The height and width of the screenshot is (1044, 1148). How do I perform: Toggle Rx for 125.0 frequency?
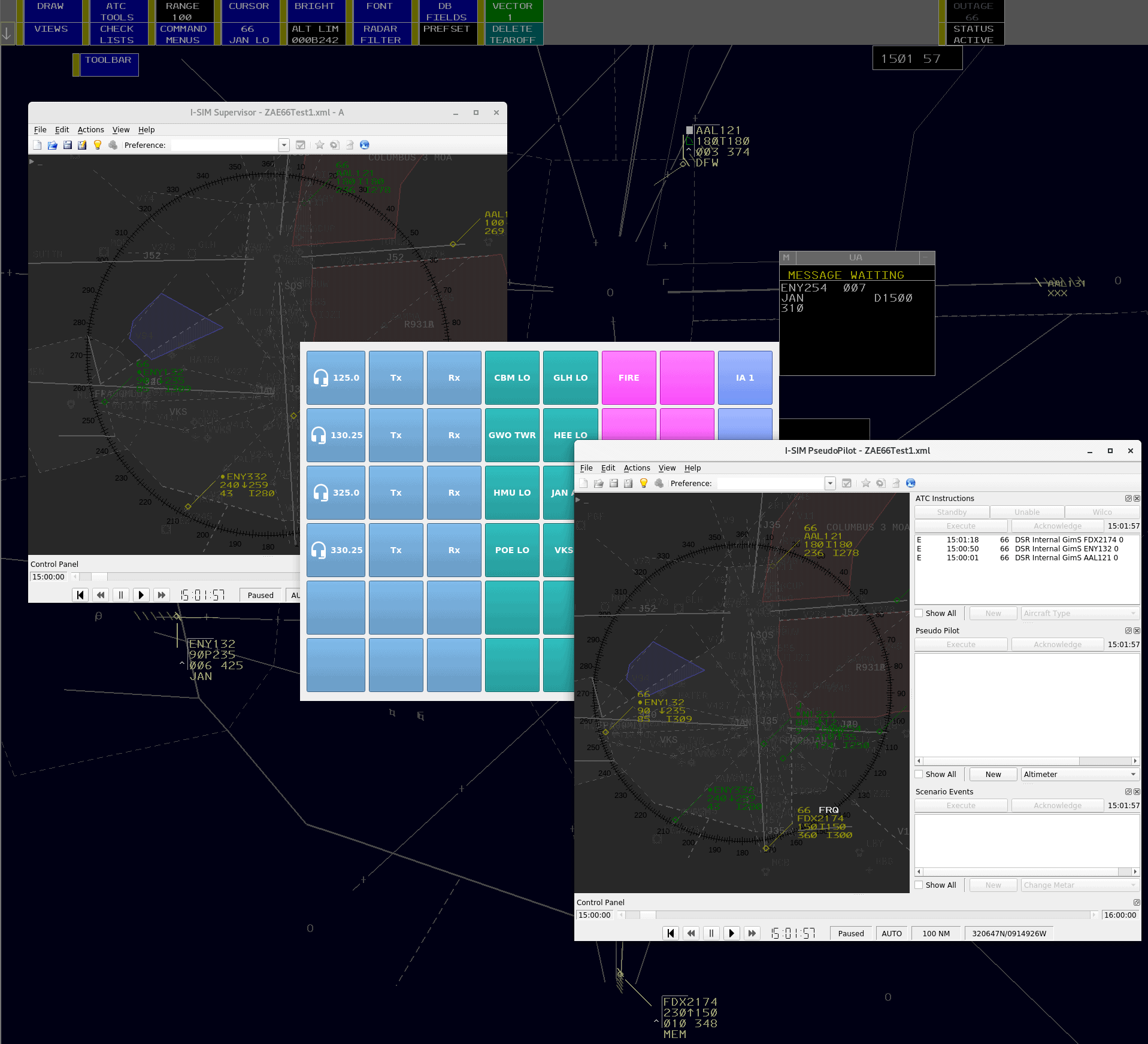454,378
